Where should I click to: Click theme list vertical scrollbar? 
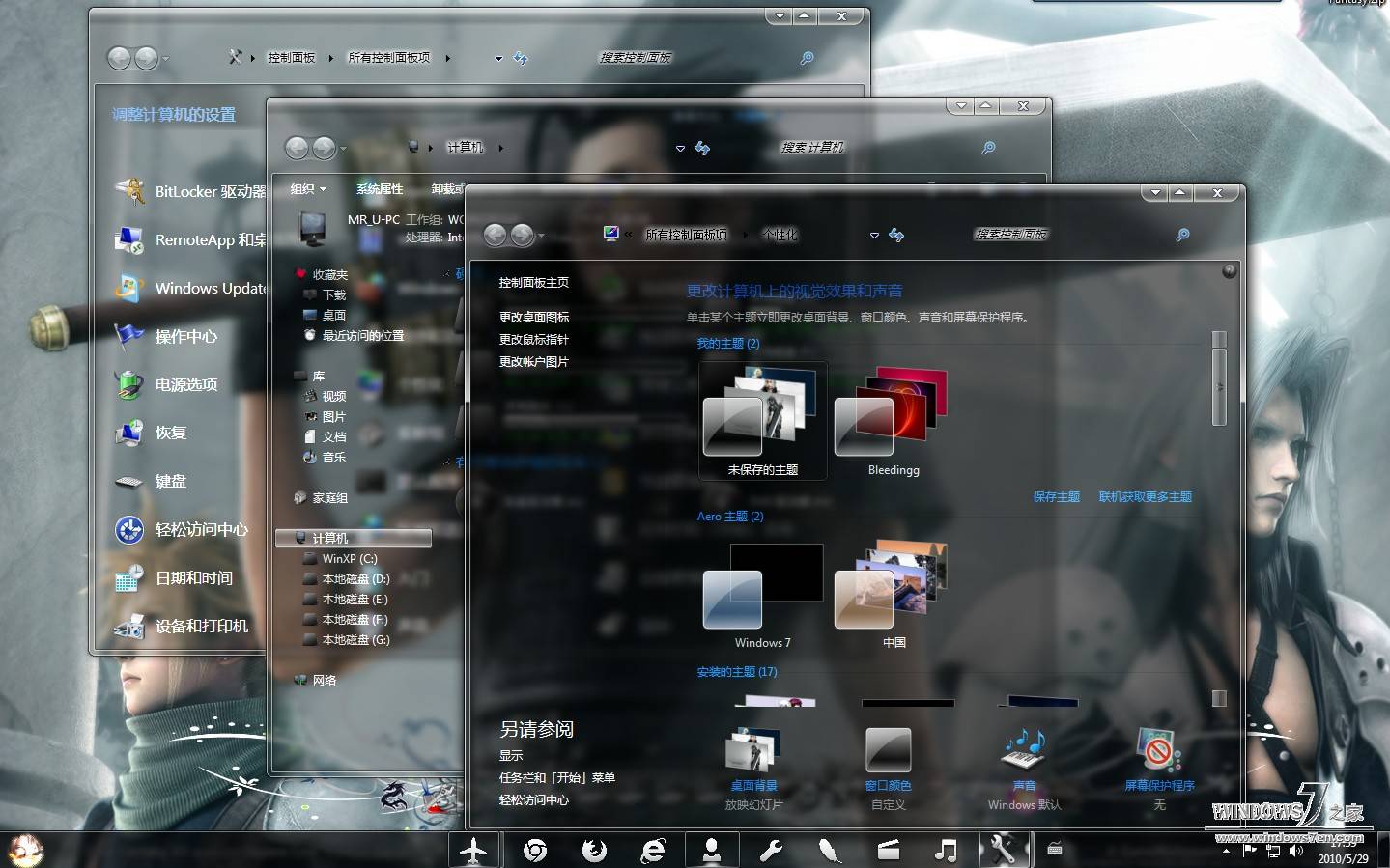pyautogui.click(x=1219, y=386)
